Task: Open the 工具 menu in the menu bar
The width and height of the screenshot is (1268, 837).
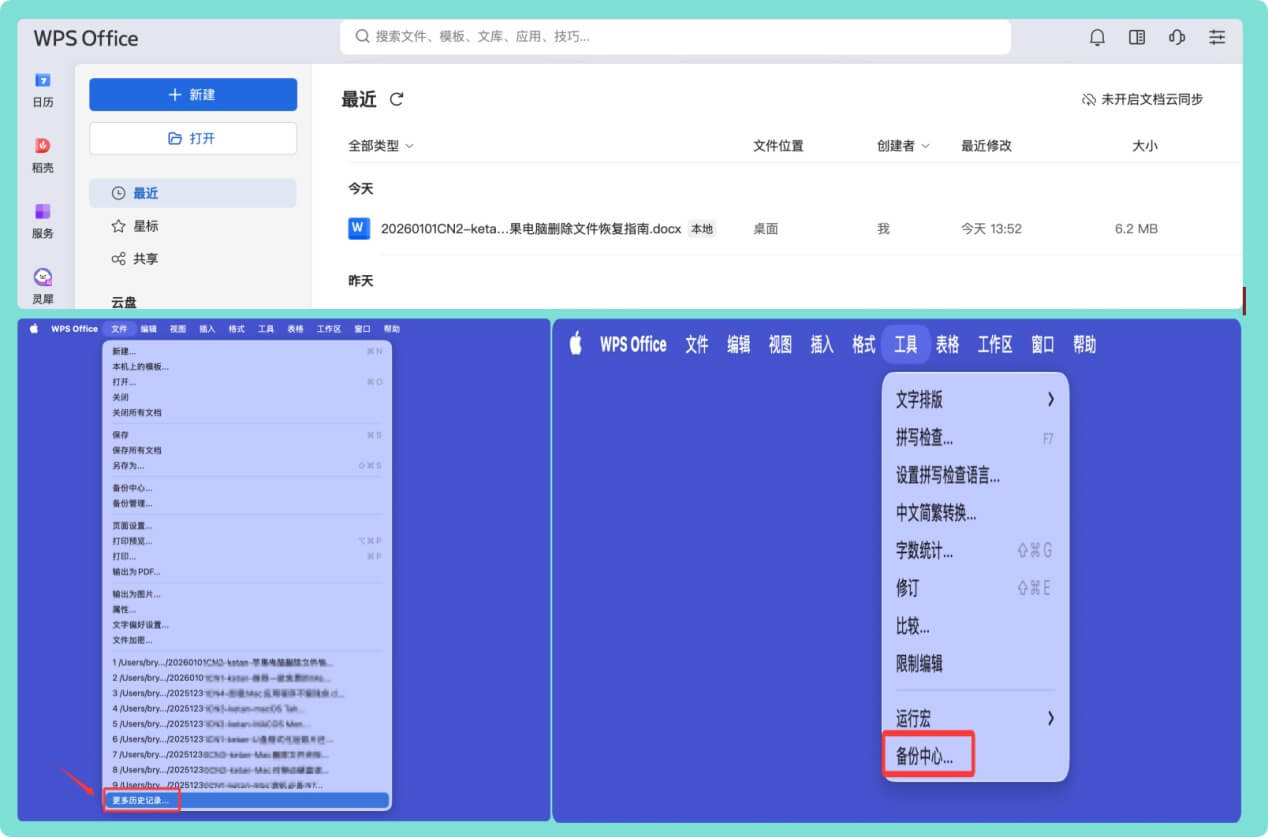Action: click(x=906, y=344)
